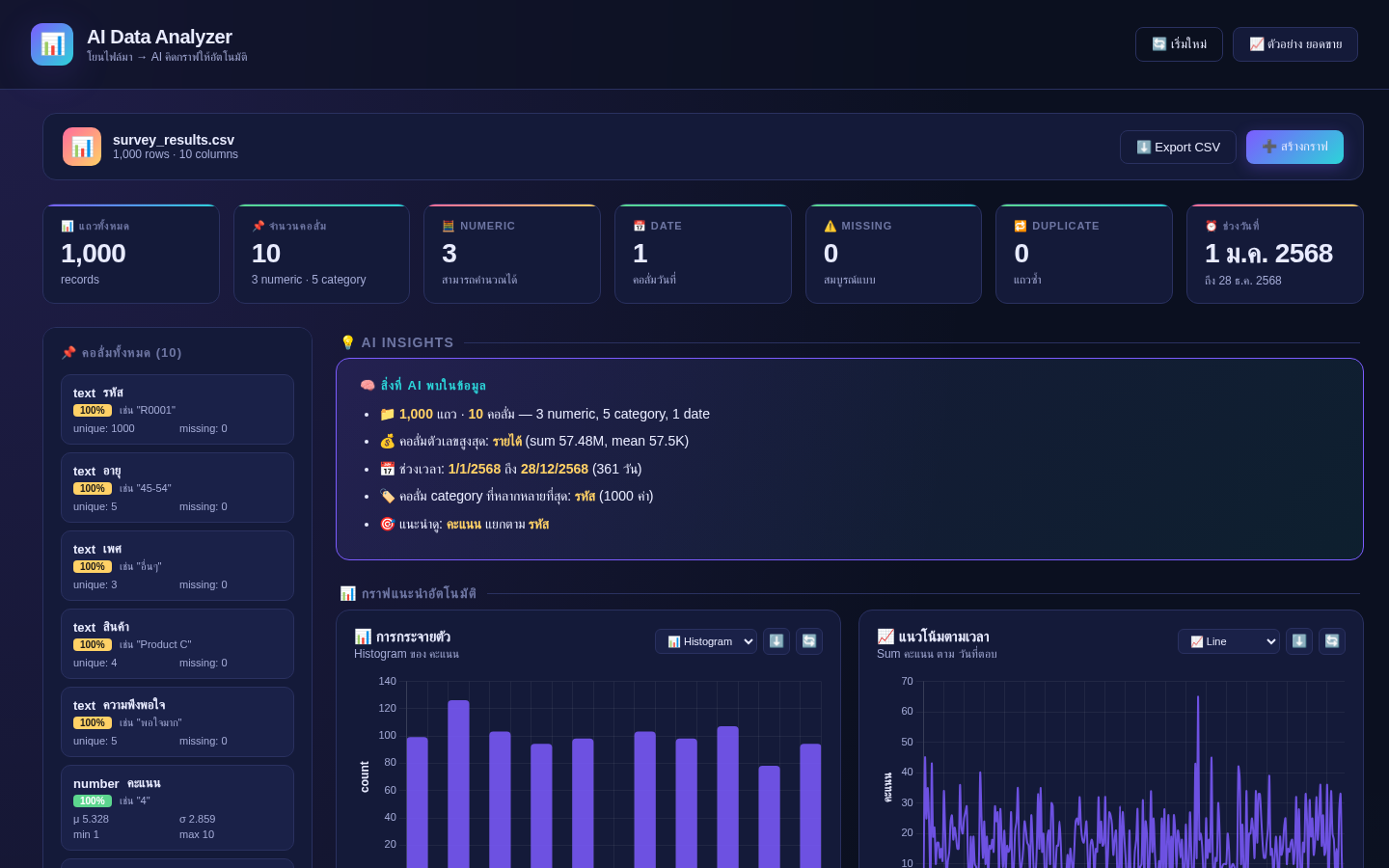Download the Histogram chart
The width and height of the screenshot is (1389, 868).
click(x=776, y=641)
